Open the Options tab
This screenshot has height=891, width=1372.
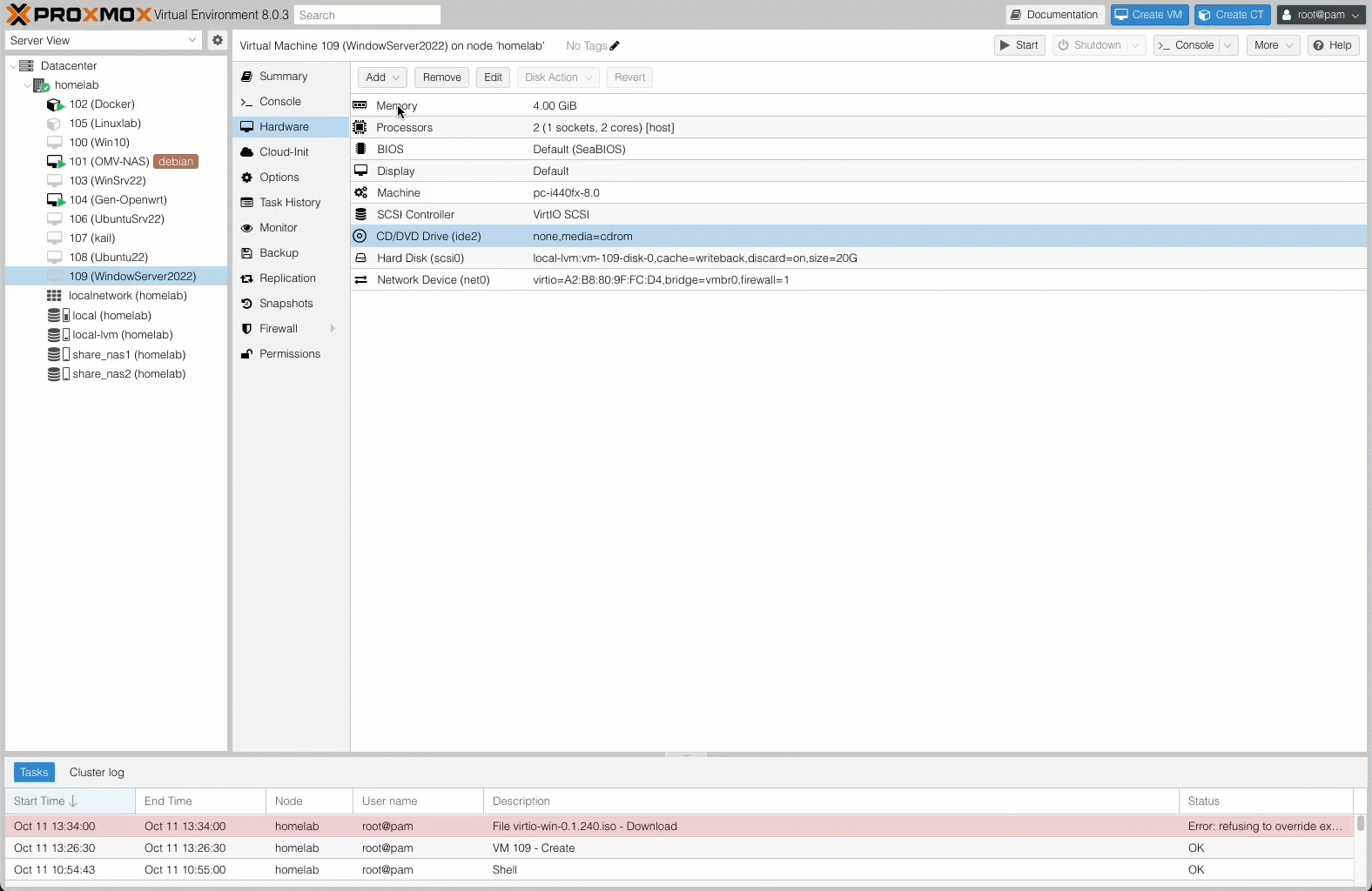tap(291, 178)
